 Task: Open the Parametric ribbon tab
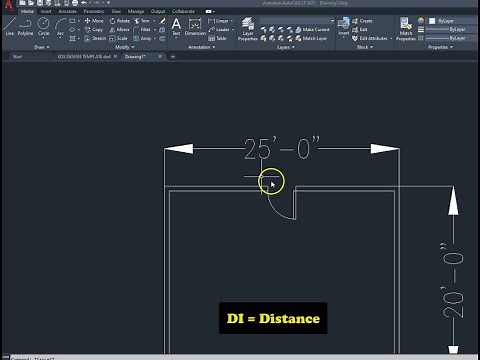[x=94, y=11]
